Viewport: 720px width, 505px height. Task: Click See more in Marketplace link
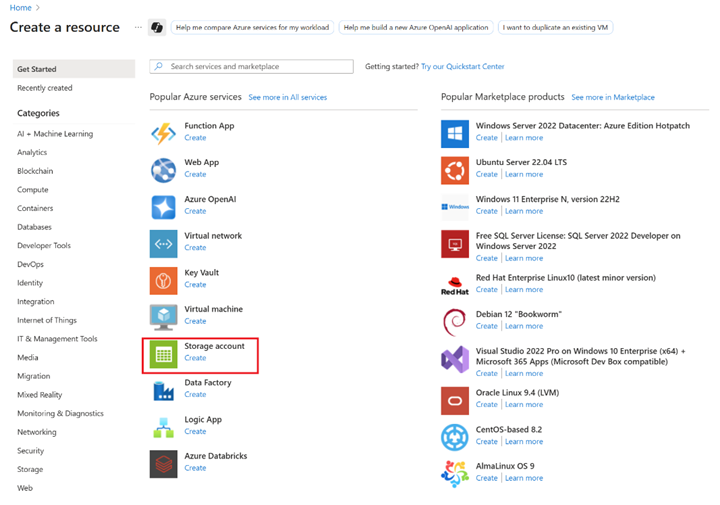[x=612, y=98]
